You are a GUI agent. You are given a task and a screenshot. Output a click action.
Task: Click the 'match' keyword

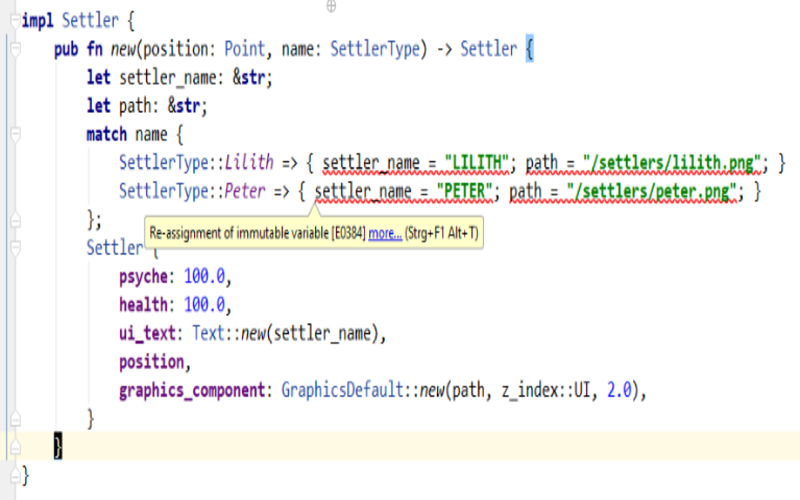pos(107,135)
